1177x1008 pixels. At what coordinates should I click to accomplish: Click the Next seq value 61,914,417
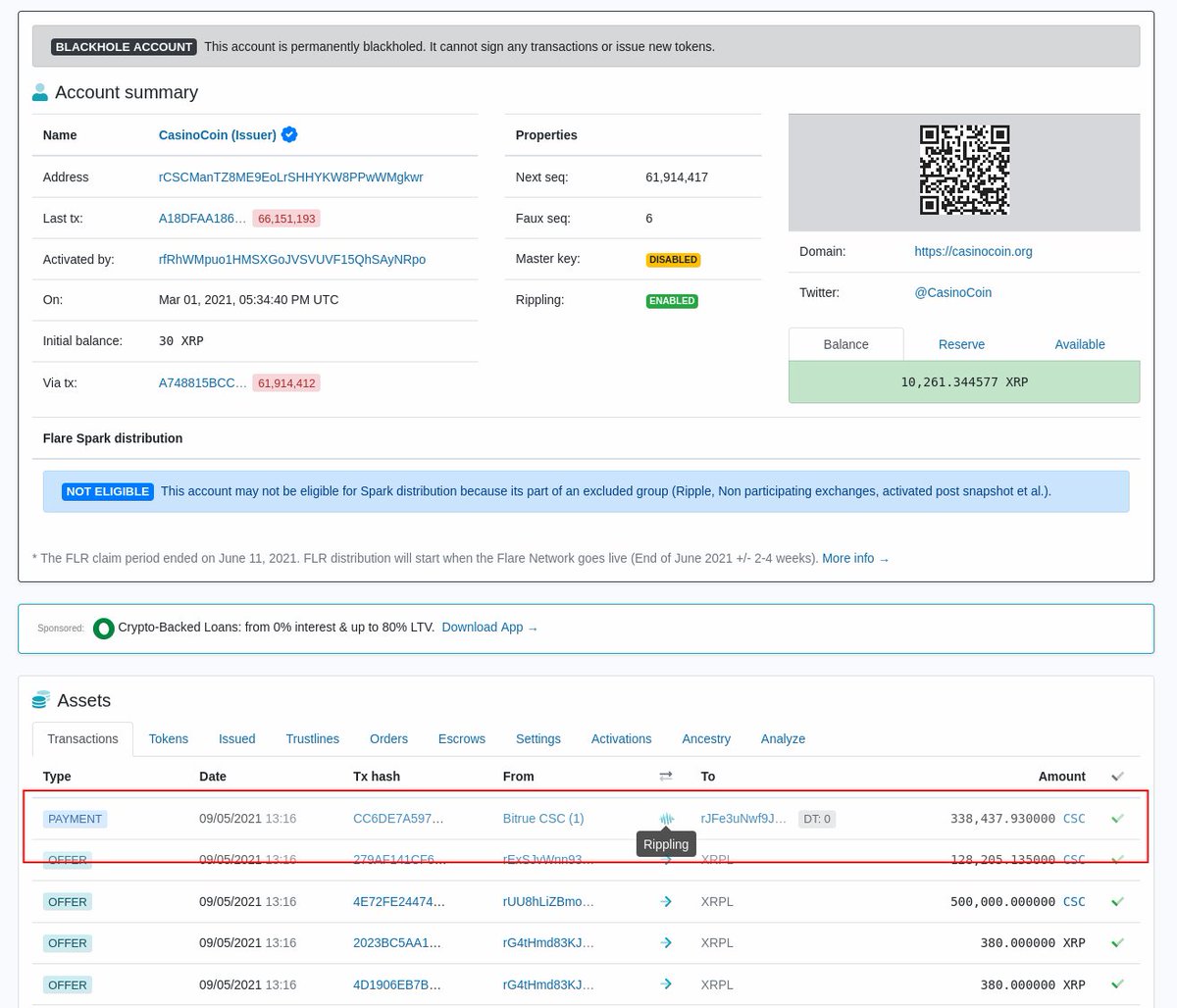pos(677,177)
